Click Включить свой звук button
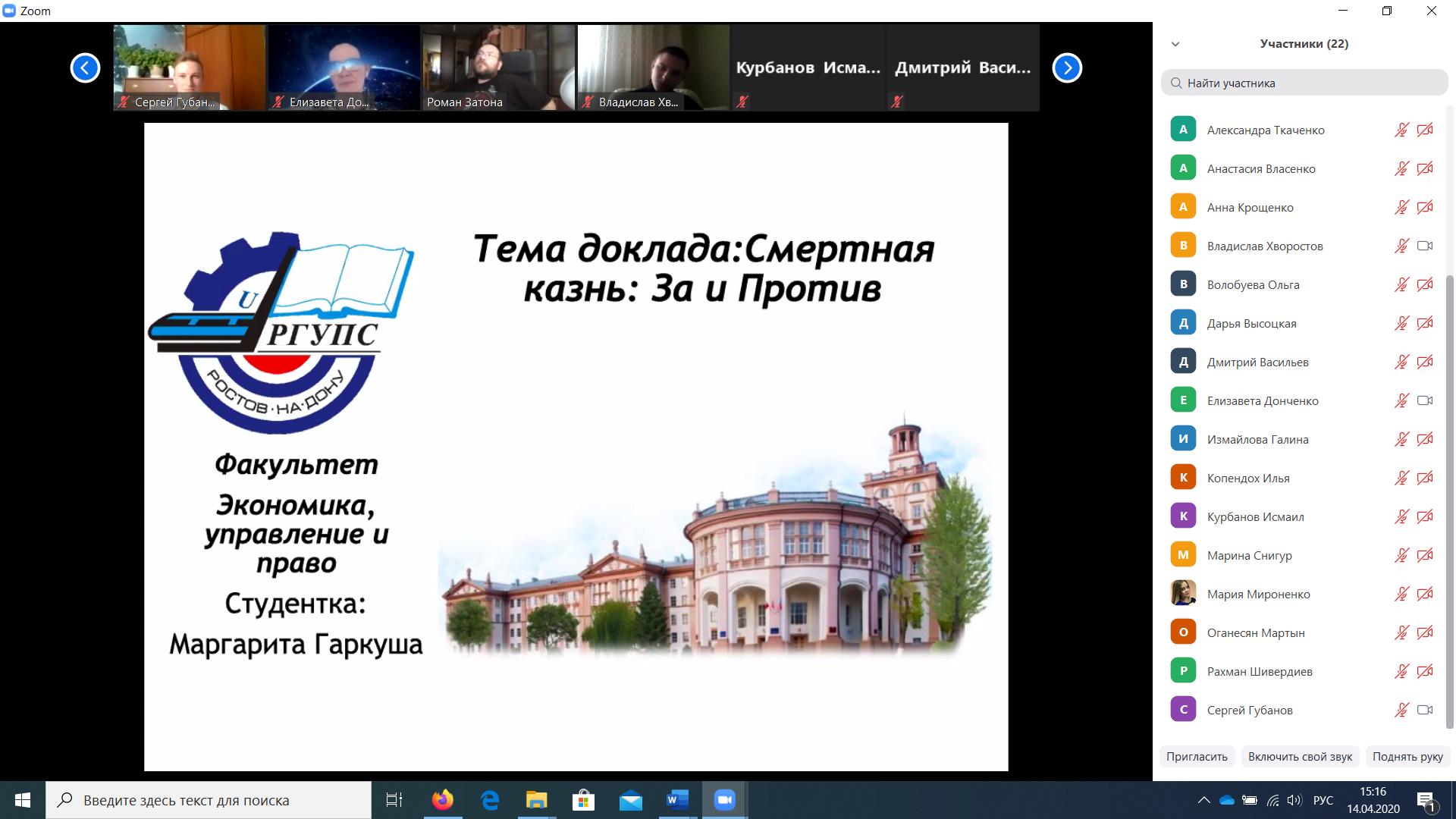The height and width of the screenshot is (819, 1456). (x=1300, y=756)
